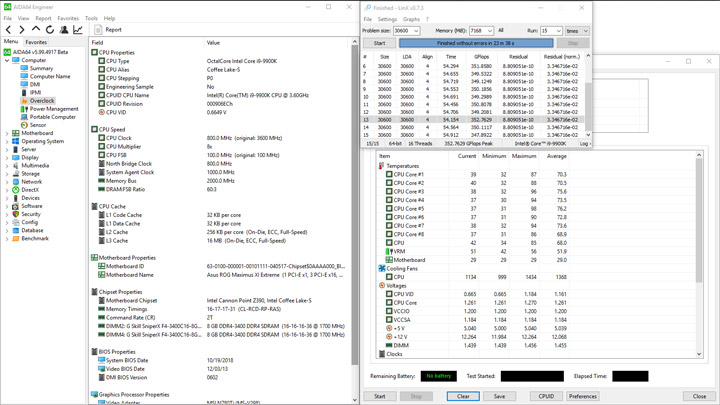Viewport: 720px width, 405px height.
Task: Select the Network category icon
Action: (16, 182)
